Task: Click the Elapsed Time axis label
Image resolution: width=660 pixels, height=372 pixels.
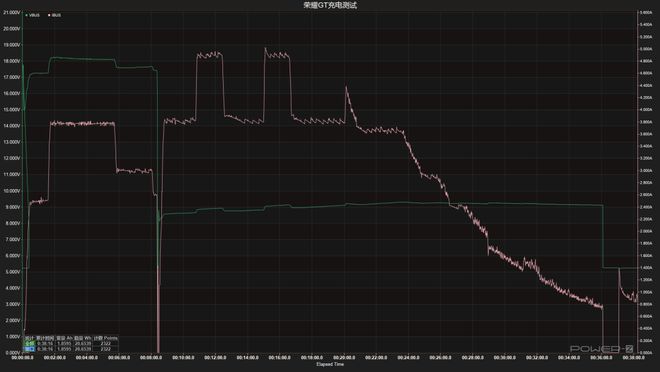Action: [x=330, y=364]
